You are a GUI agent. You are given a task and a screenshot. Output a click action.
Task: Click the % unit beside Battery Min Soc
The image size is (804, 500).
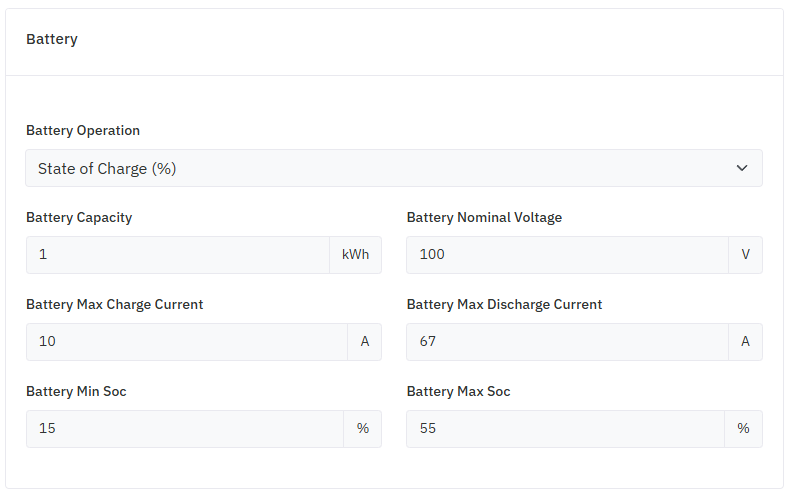(362, 429)
